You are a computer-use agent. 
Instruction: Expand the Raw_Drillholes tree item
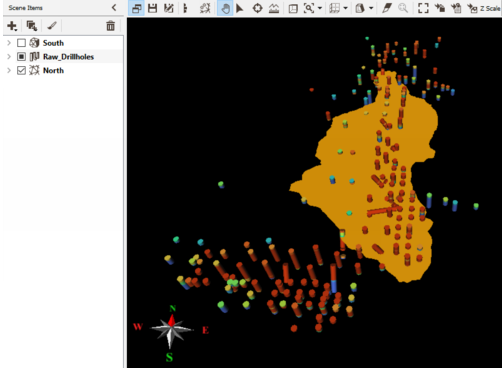[x=9, y=57]
